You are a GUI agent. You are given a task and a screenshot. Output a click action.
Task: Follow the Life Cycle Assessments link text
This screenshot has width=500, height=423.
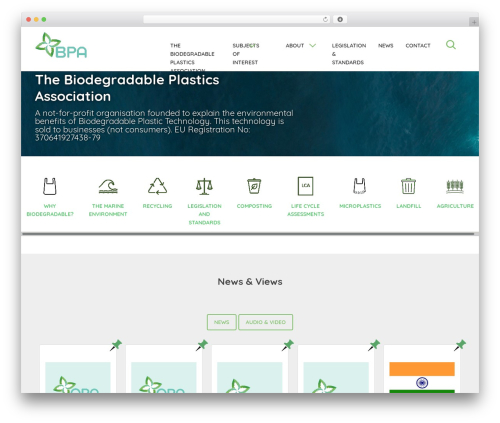click(x=306, y=210)
